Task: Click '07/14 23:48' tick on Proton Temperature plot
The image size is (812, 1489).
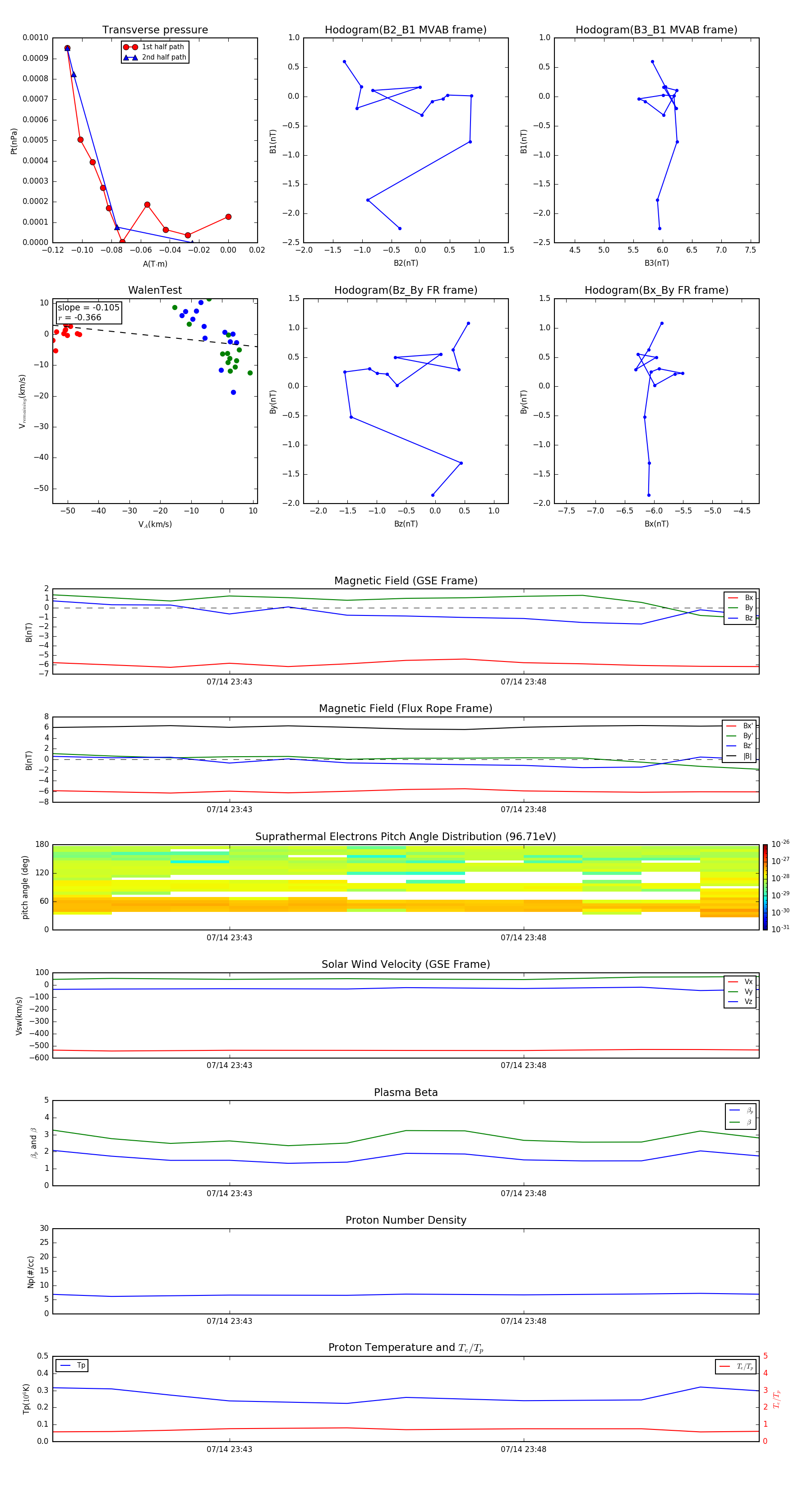Action: coord(524,1449)
